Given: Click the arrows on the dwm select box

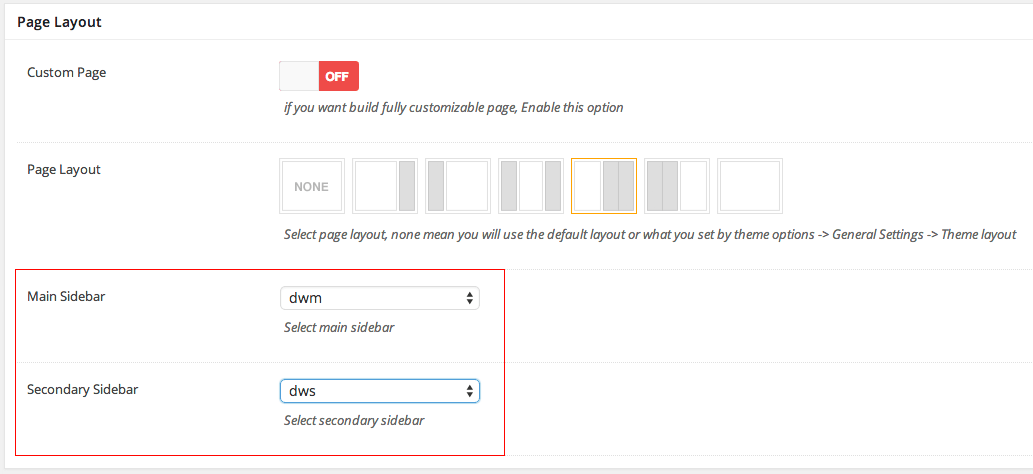Looking at the screenshot, I should tap(470, 299).
